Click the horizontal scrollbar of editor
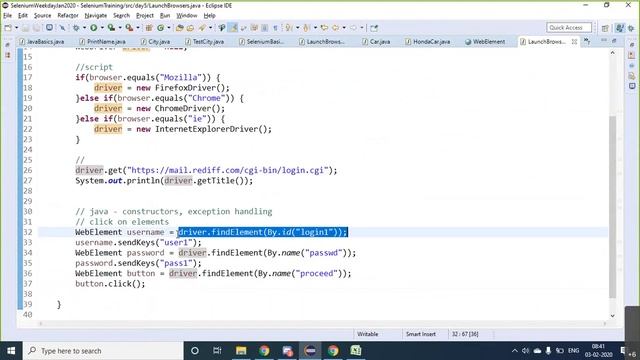 [x=322, y=324]
